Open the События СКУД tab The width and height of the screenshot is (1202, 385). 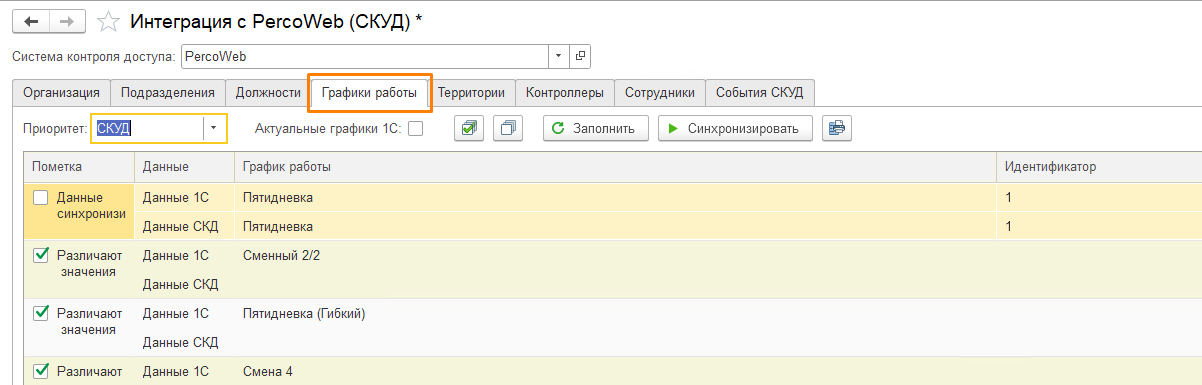pos(760,93)
